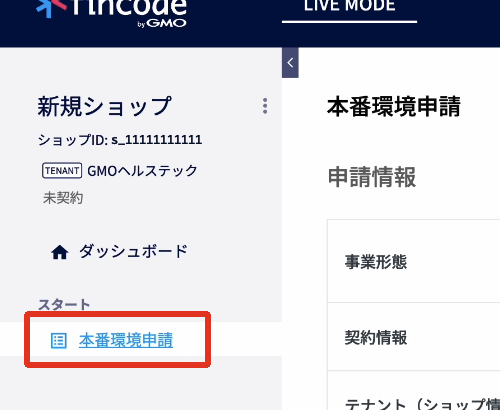This screenshot has height=410, width=500.
Task: Open the 契約情報 section row
Action: click(x=414, y=337)
